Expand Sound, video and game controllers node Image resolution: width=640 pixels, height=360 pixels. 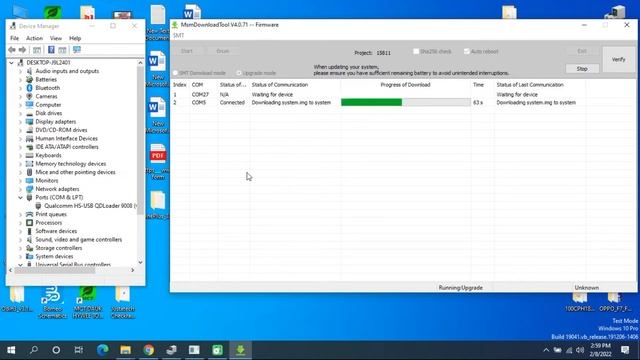coord(20,240)
